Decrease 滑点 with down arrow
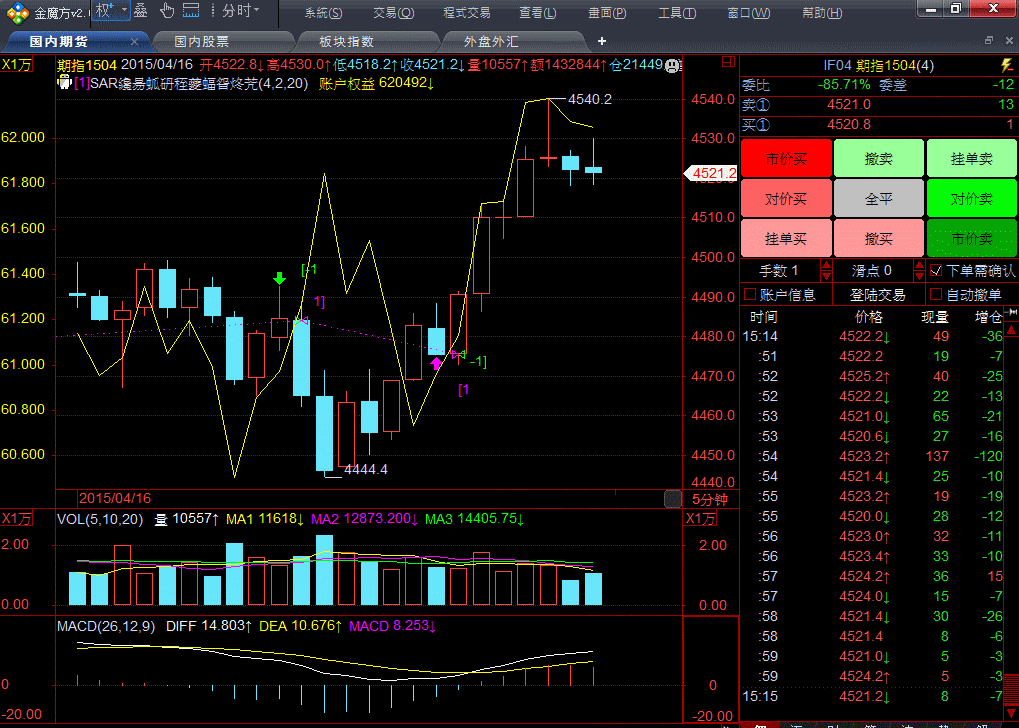The height and width of the screenshot is (728, 1019). pyautogui.click(x=920, y=276)
